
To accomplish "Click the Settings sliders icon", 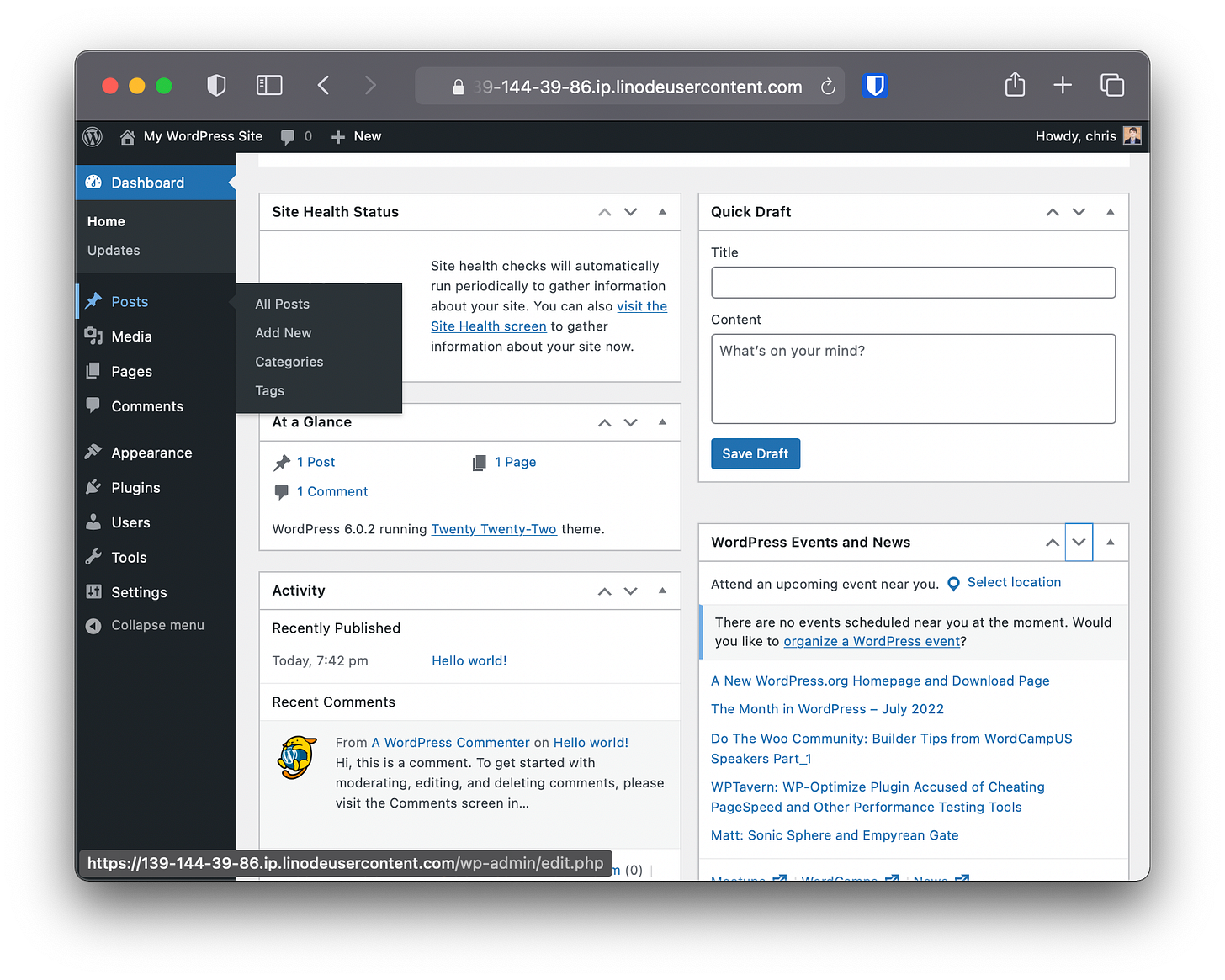I will (x=93, y=591).
